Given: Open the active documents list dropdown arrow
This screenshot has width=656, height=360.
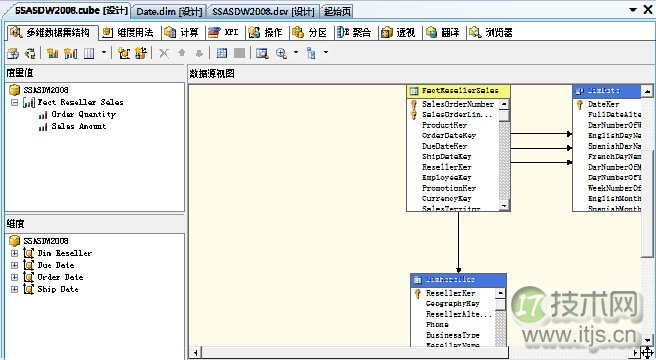Looking at the screenshot, I should [633, 10].
